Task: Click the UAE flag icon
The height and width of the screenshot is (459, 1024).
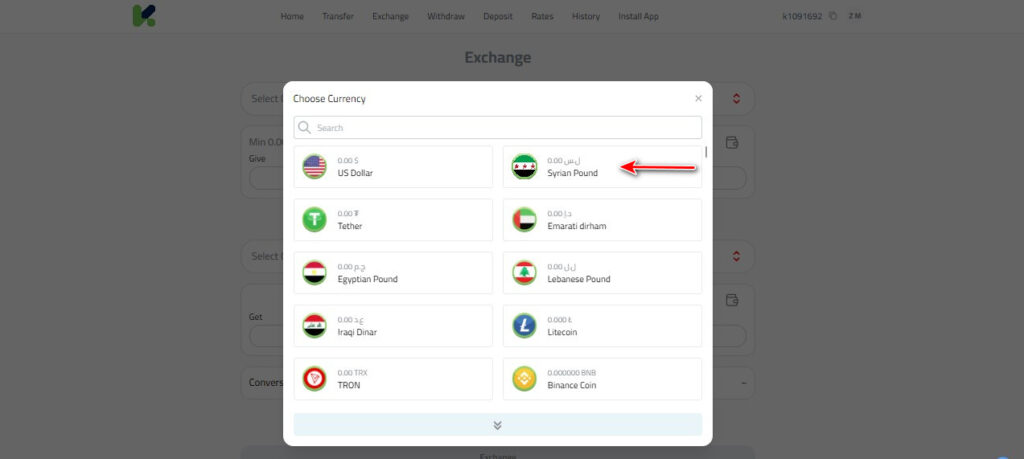Action: pyautogui.click(x=524, y=219)
